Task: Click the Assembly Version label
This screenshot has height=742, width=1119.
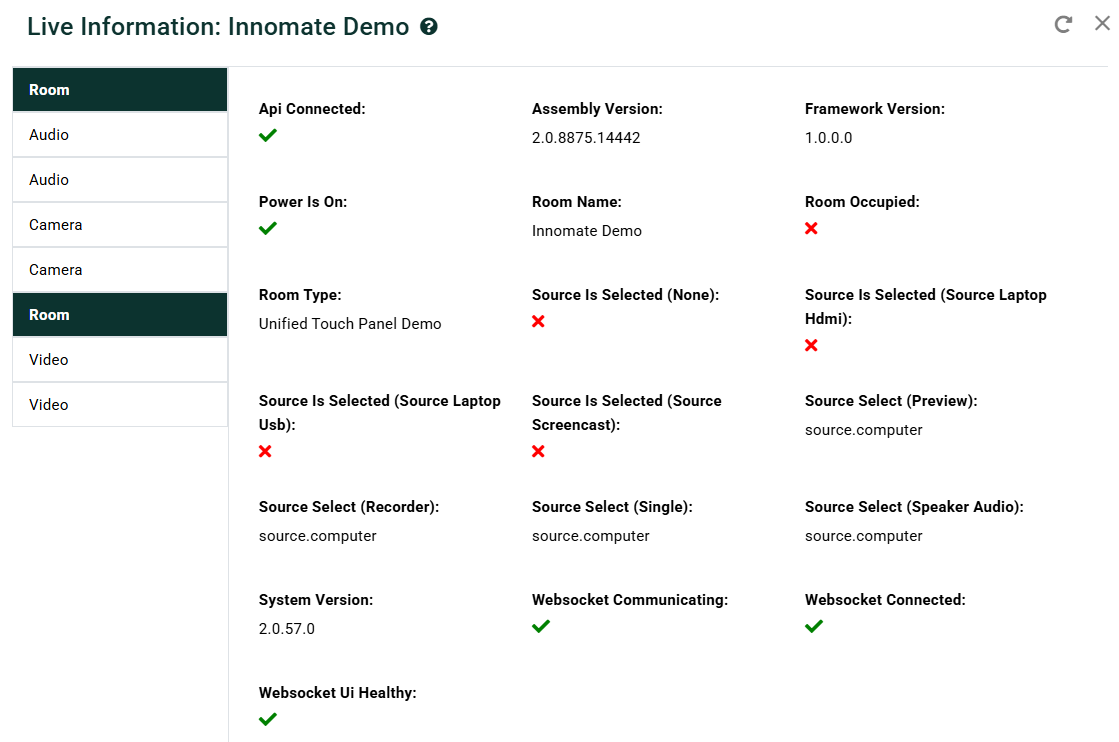Action: [597, 109]
